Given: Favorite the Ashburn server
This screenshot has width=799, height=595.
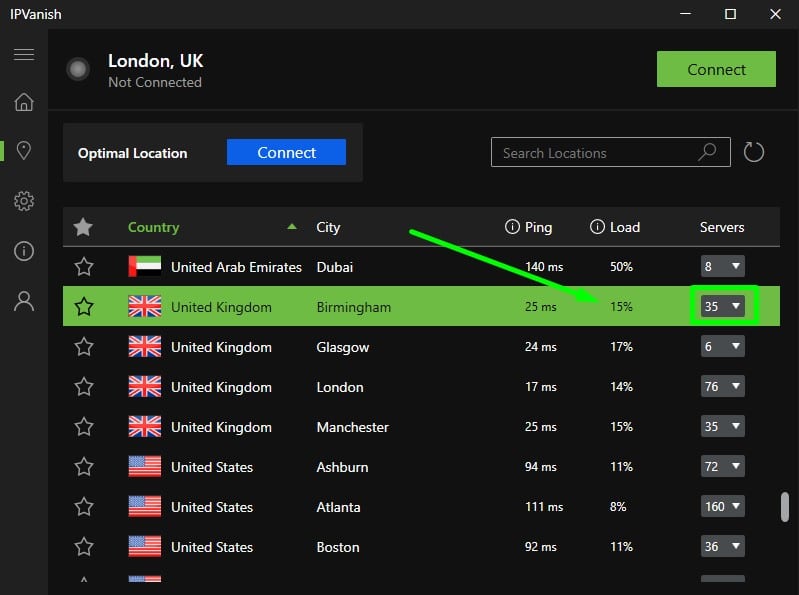Looking at the screenshot, I should tap(84, 467).
